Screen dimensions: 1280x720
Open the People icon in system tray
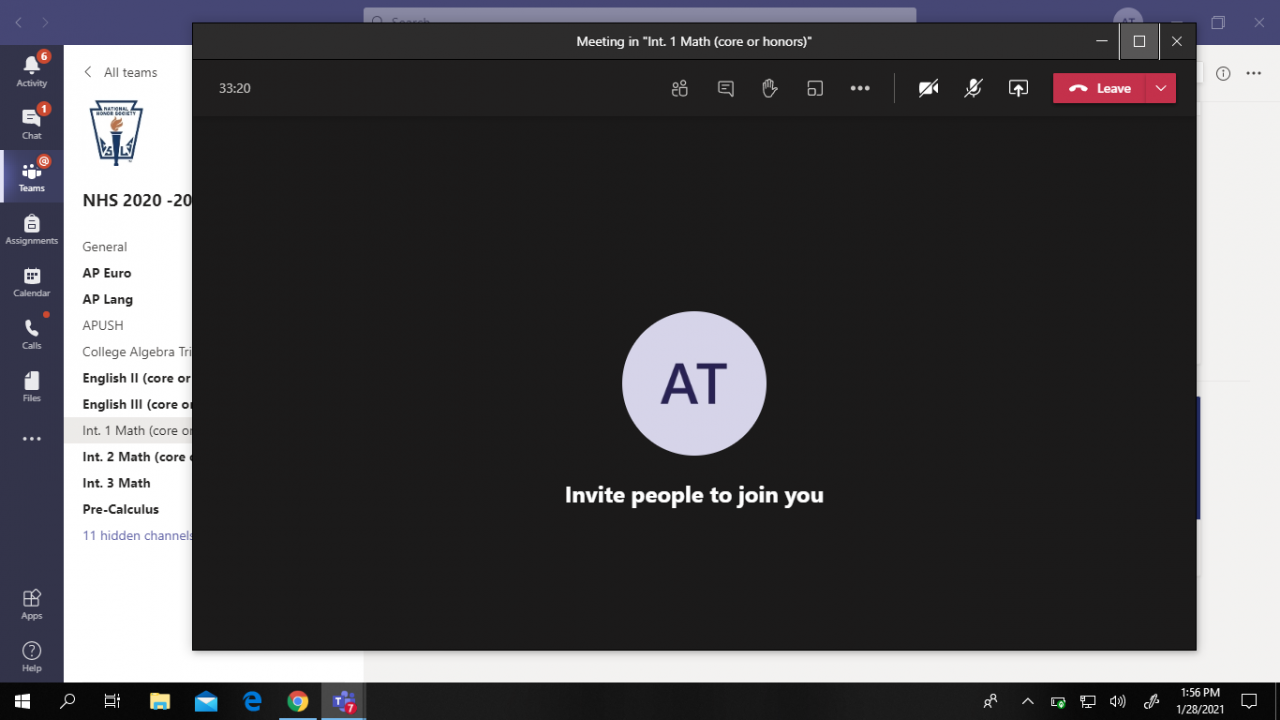[990, 701]
